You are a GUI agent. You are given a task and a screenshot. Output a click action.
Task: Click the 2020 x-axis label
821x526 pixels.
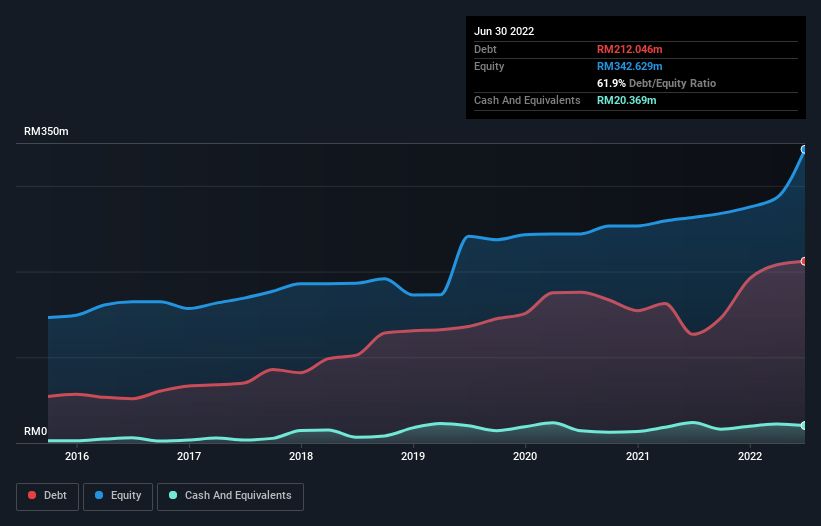click(525, 456)
